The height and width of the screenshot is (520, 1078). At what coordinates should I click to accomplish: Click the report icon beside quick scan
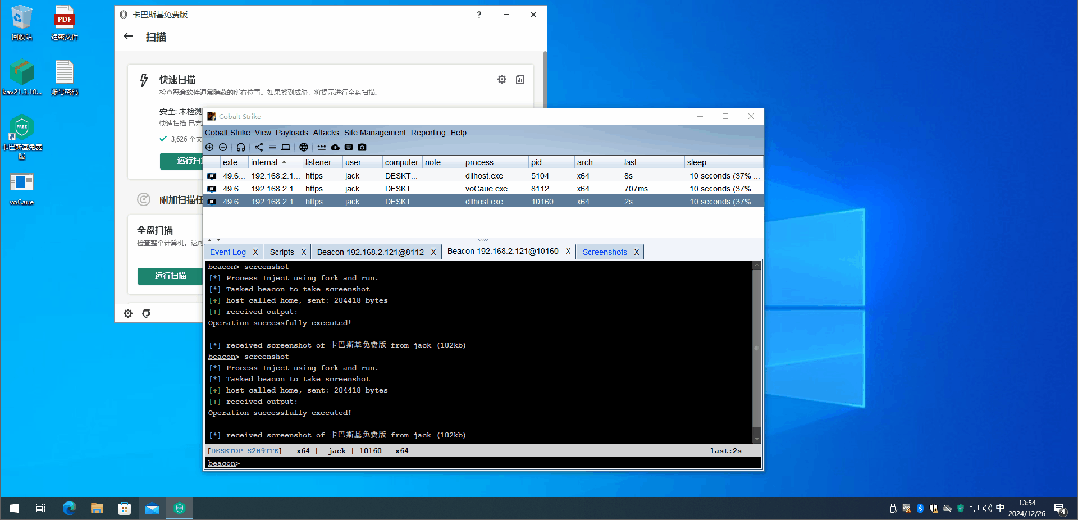pyautogui.click(x=520, y=80)
